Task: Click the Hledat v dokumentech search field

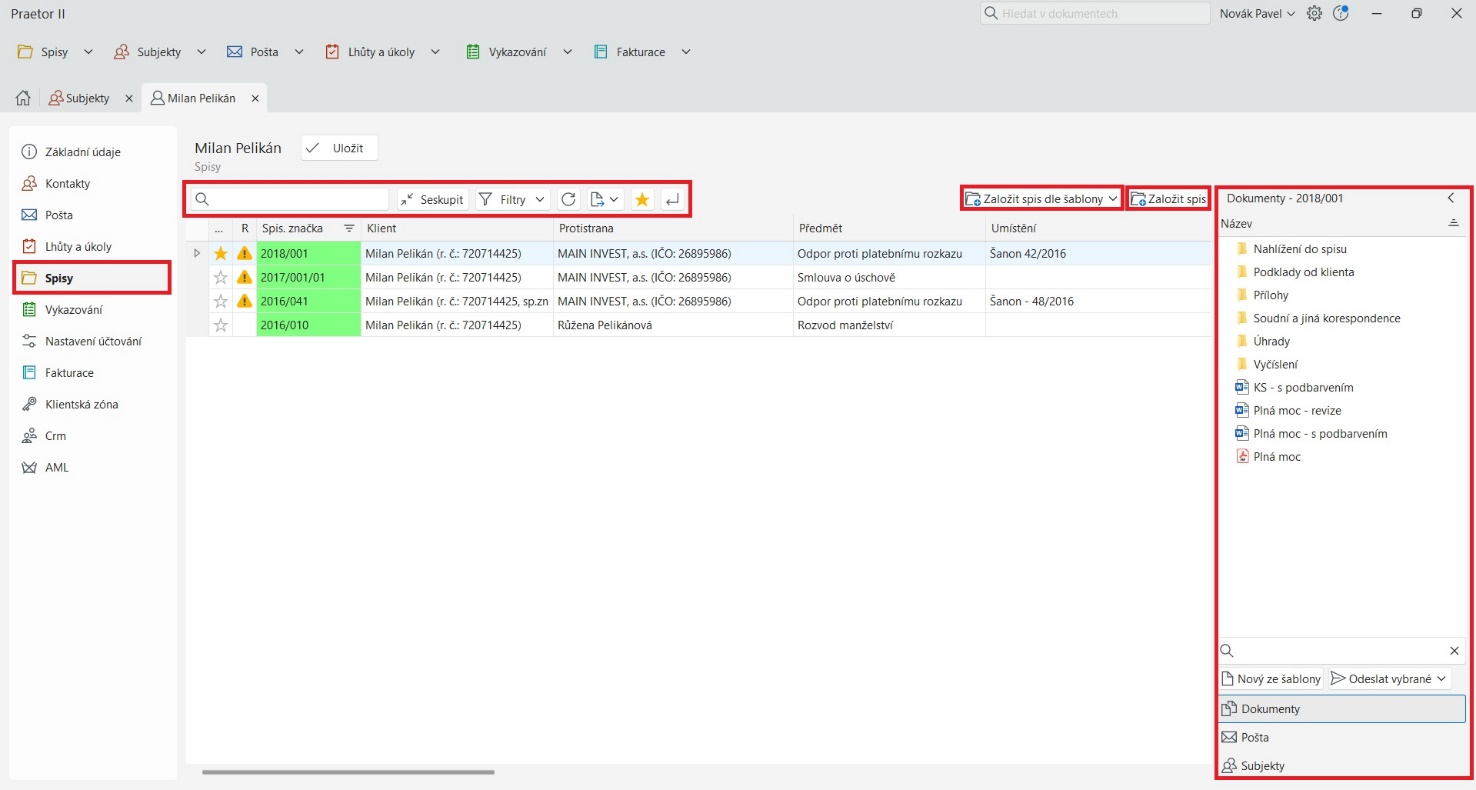Action: point(1095,14)
